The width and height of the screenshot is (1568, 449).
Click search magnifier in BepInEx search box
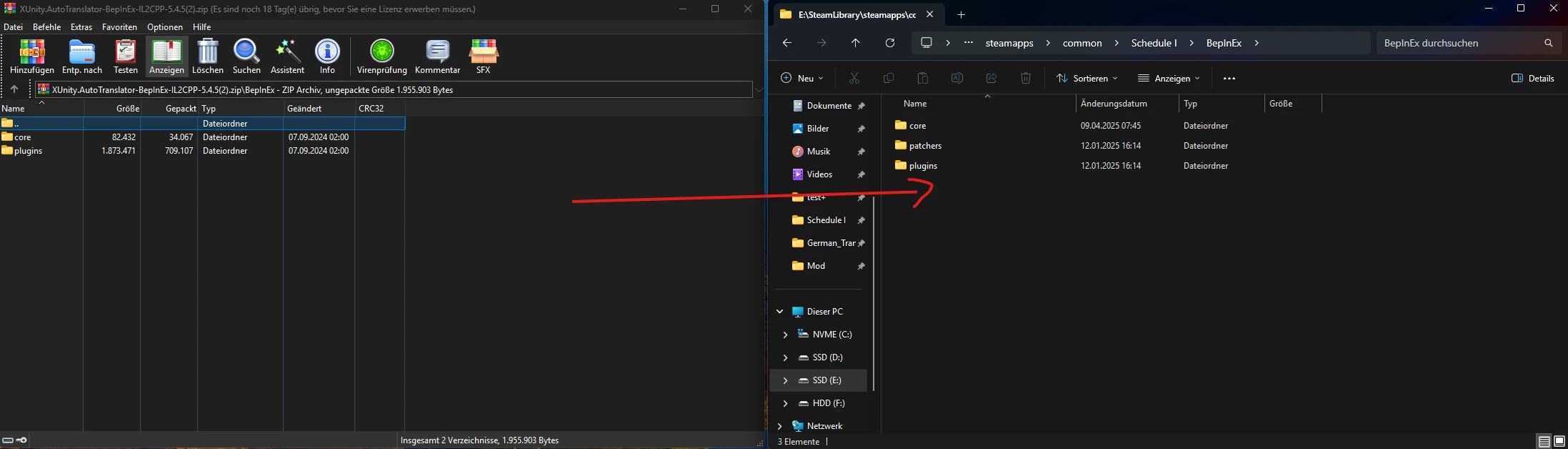(x=1549, y=43)
